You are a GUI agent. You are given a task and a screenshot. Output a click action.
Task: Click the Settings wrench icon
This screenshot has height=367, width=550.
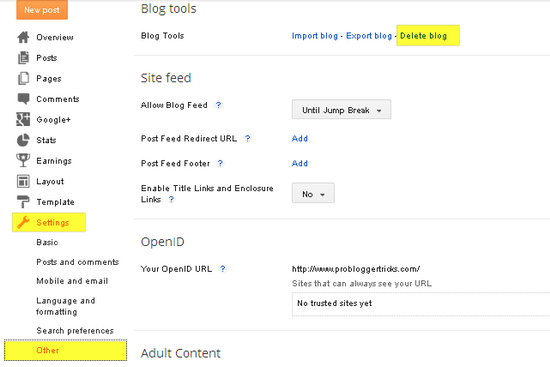coord(23,222)
